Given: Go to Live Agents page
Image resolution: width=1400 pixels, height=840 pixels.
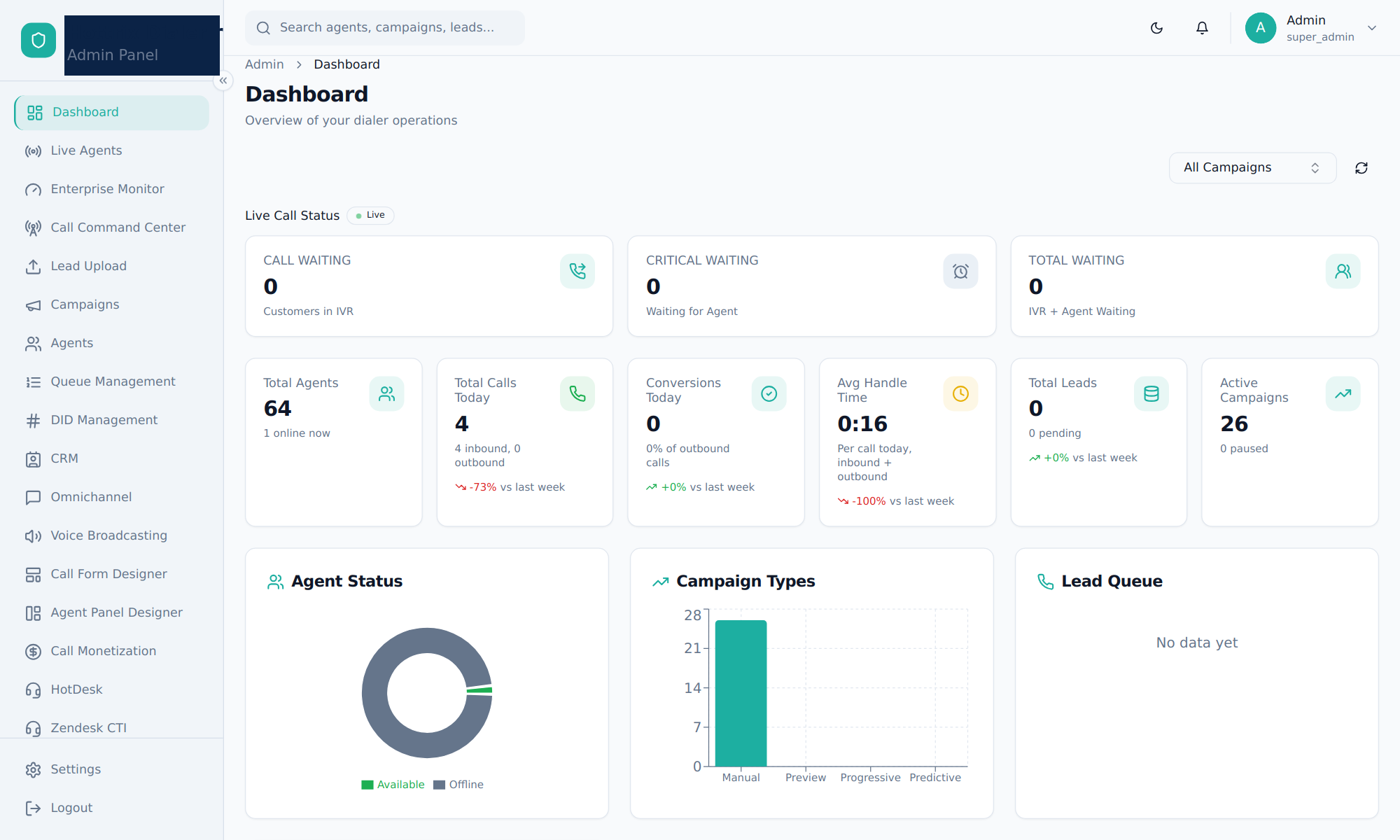Looking at the screenshot, I should coord(112,150).
